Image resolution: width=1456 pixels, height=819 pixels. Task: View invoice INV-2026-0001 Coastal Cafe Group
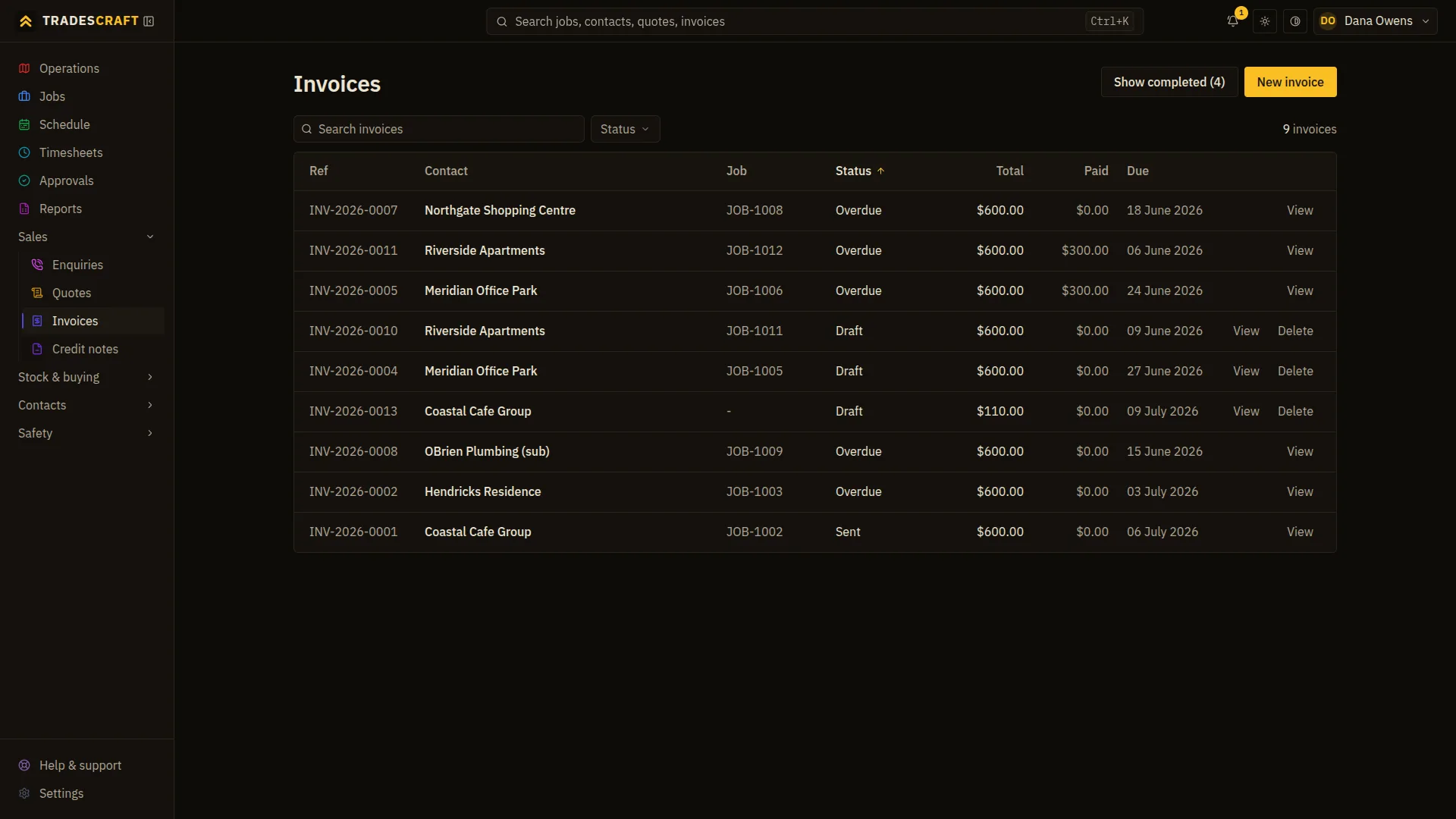tap(1300, 532)
